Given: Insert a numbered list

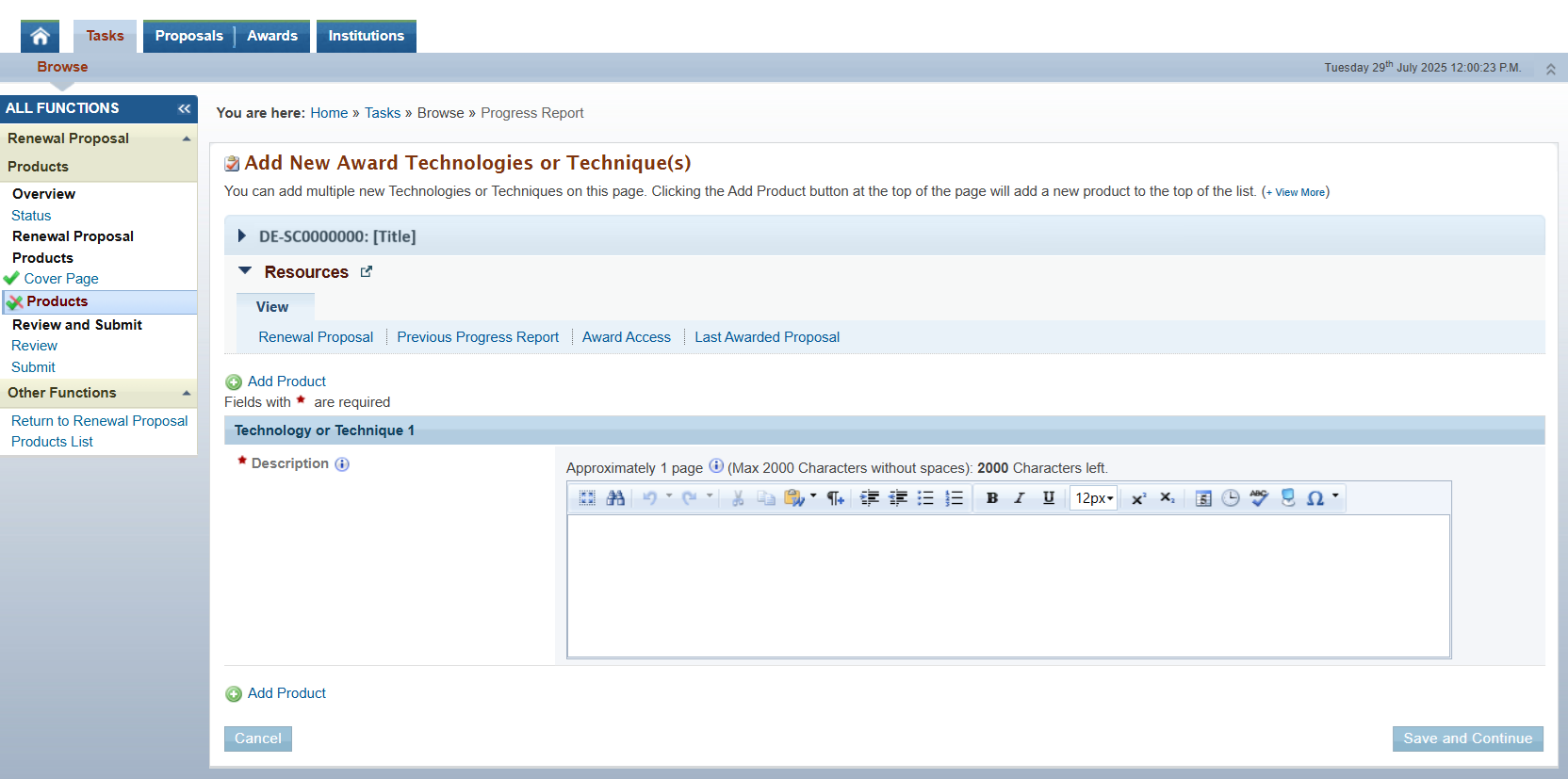Looking at the screenshot, I should pos(955,498).
